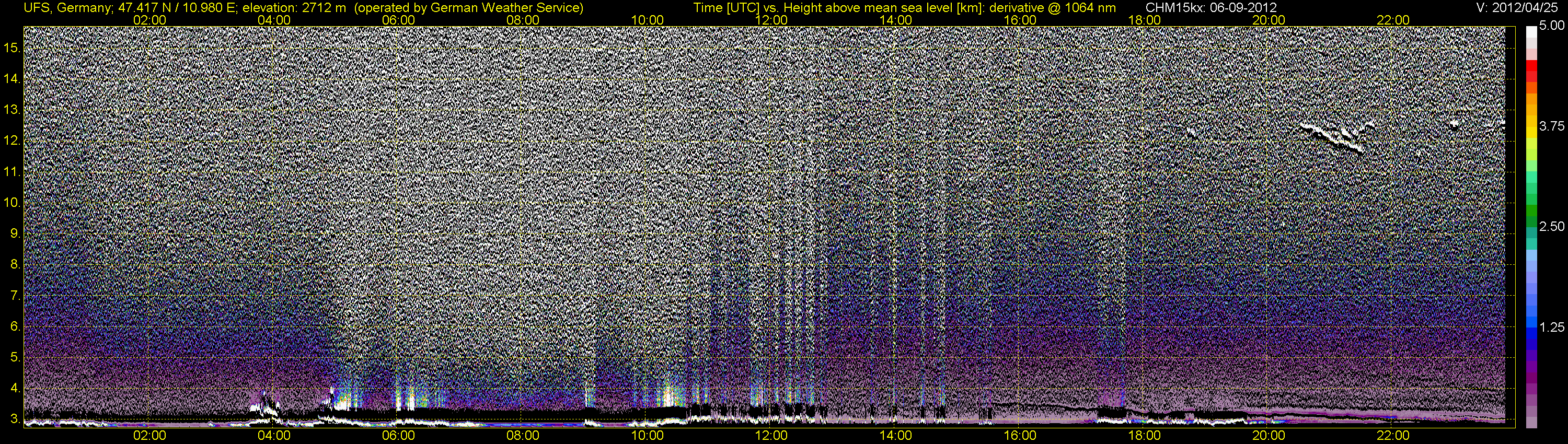Click "14:00" on the top time axis
The height and width of the screenshot is (444, 1568).
point(896,20)
